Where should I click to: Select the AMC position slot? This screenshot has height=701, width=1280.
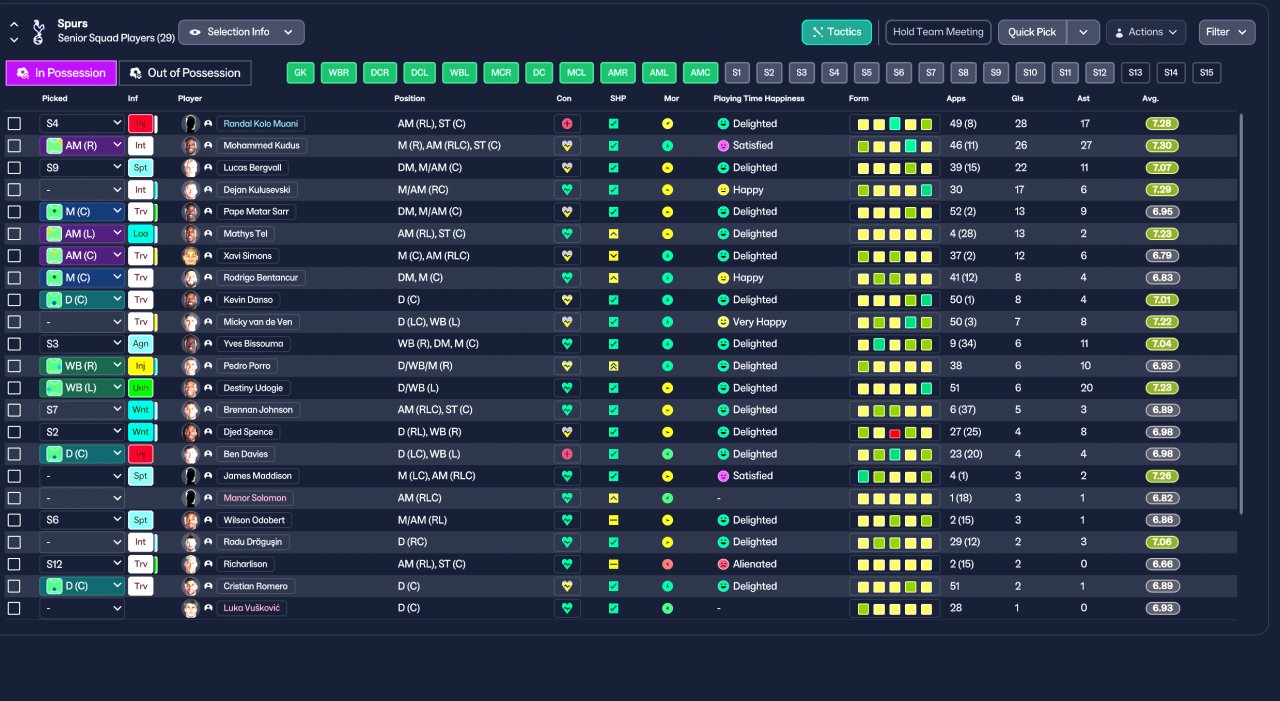pos(701,73)
